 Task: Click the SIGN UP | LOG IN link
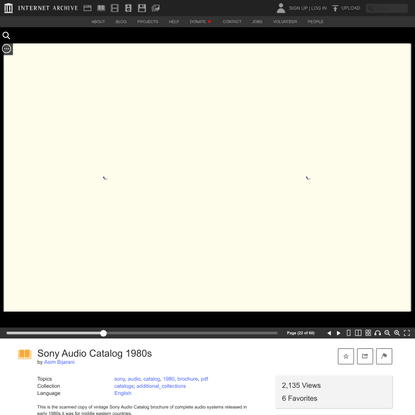(x=308, y=8)
